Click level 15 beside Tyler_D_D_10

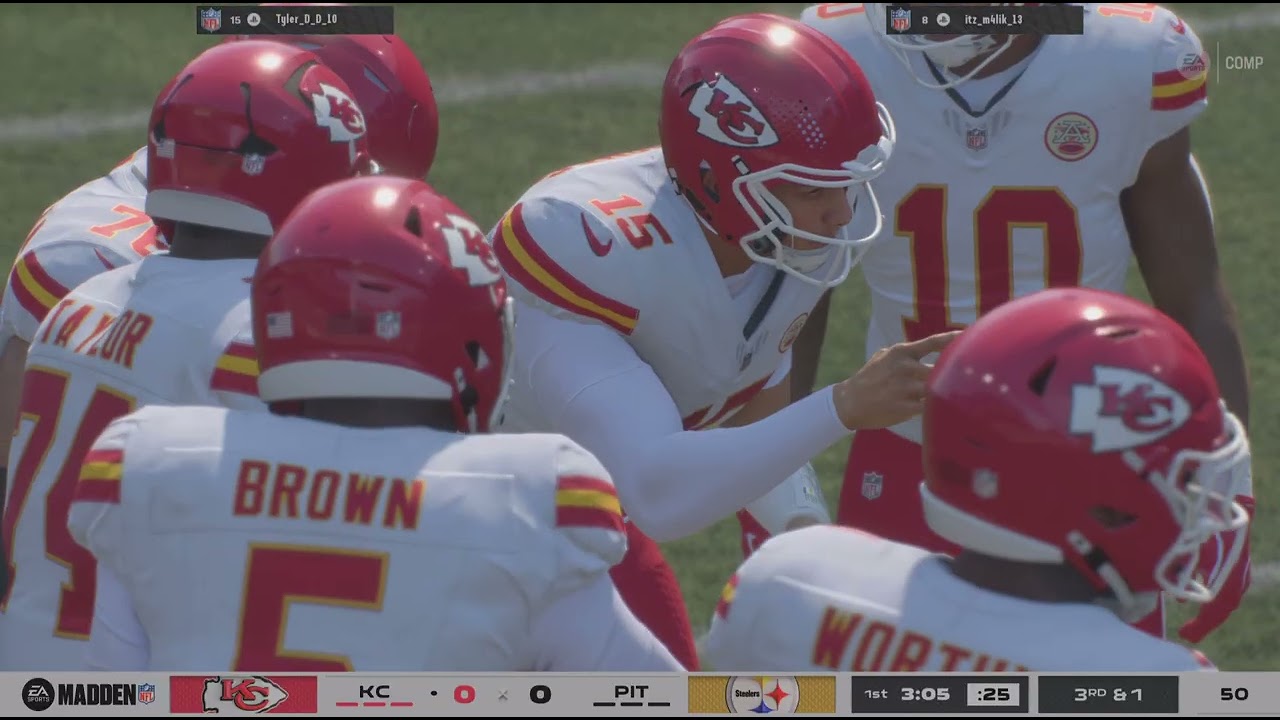236,19
